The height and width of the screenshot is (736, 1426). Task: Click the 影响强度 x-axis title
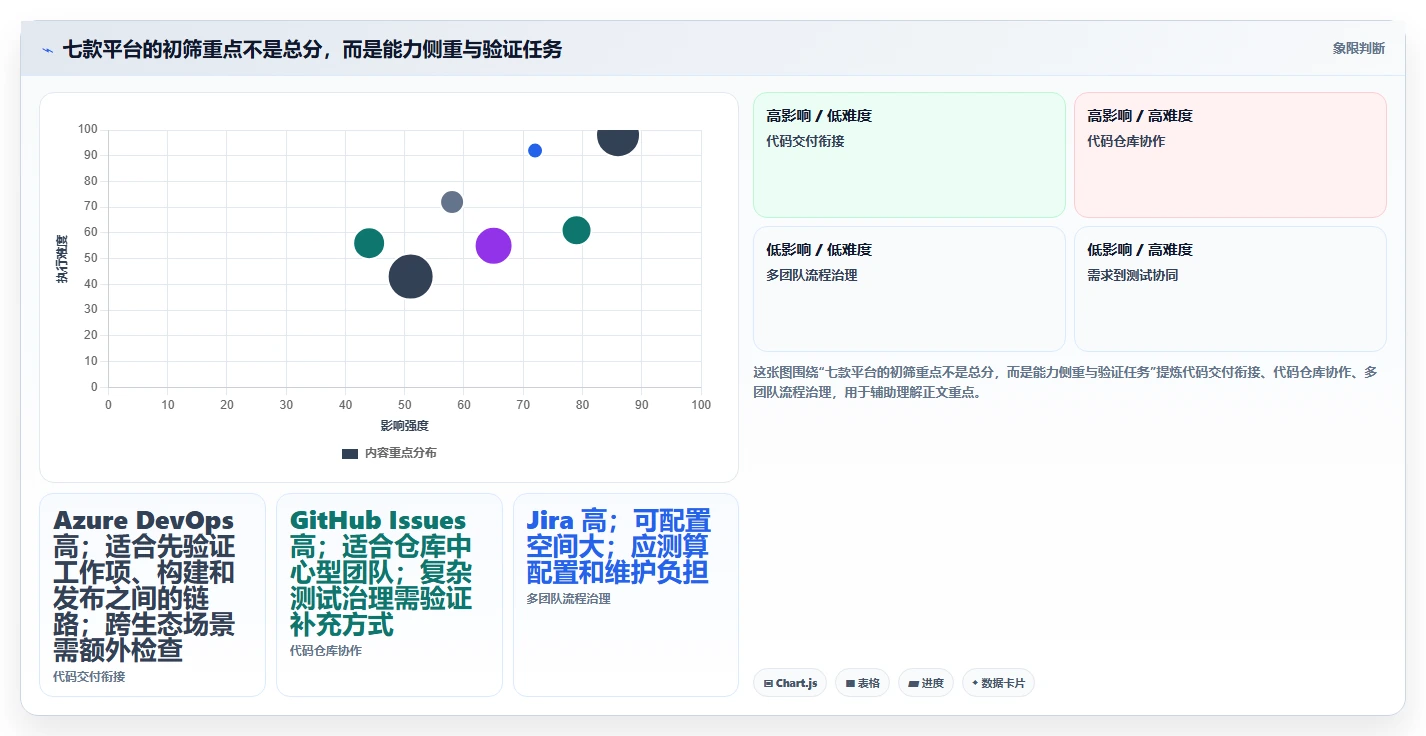(404, 426)
